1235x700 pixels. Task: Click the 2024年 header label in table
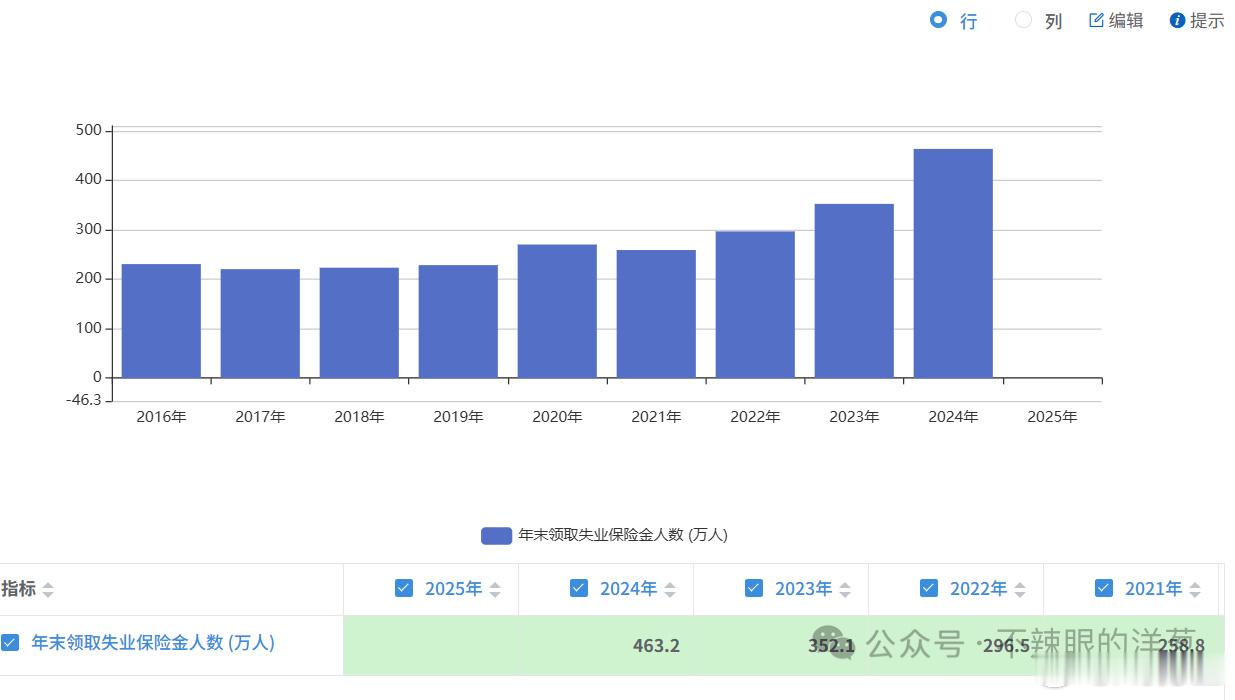coord(628,589)
